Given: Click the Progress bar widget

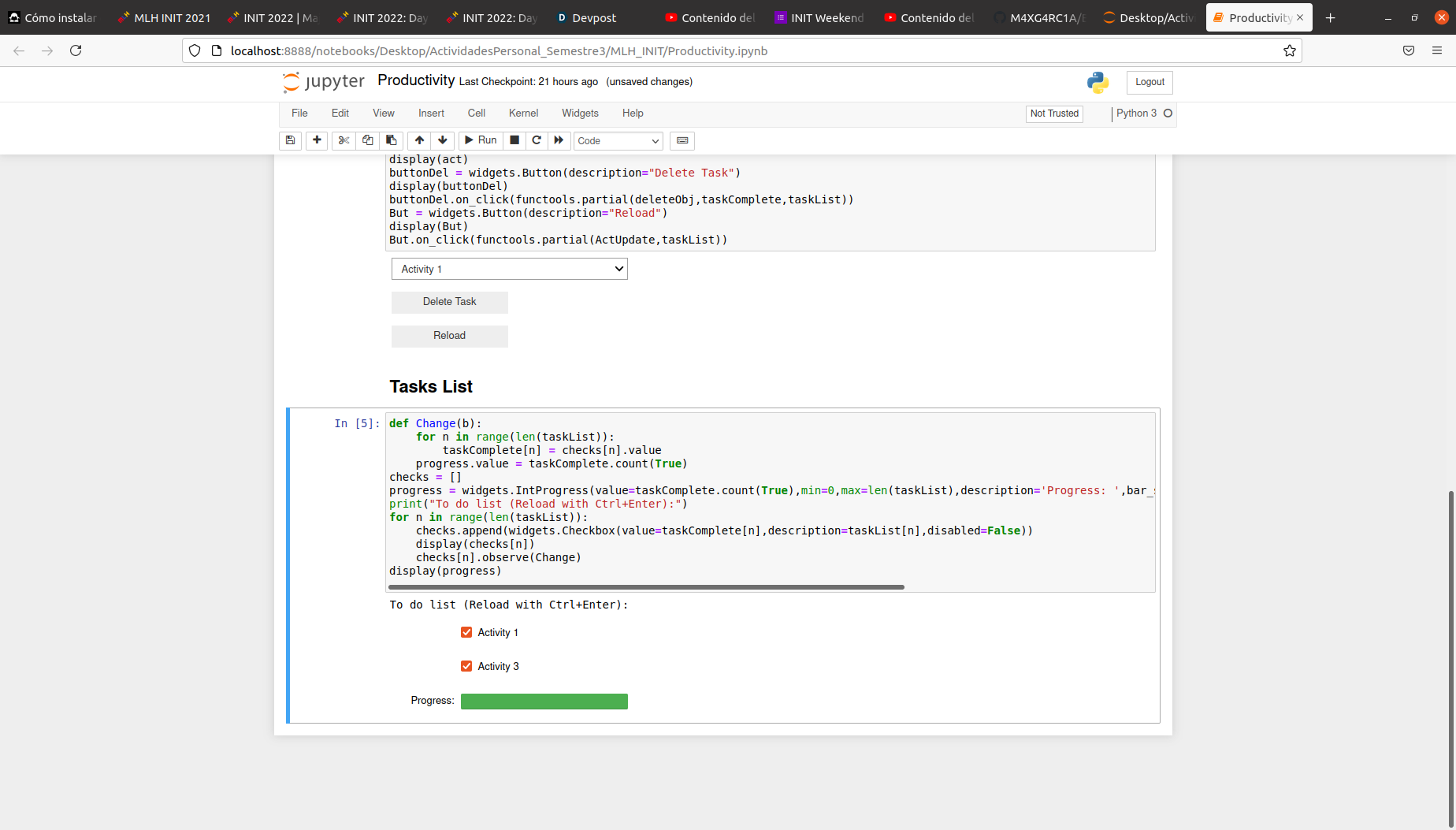Looking at the screenshot, I should [x=544, y=702].
